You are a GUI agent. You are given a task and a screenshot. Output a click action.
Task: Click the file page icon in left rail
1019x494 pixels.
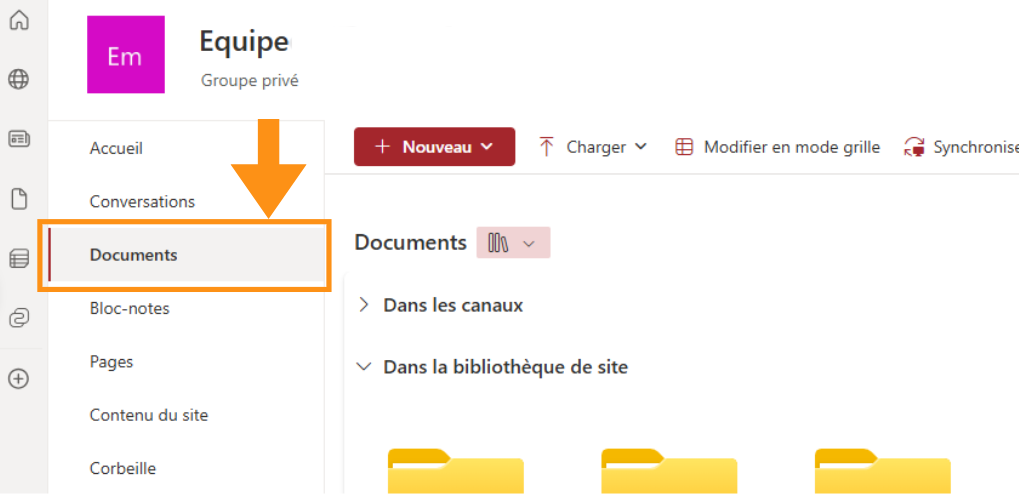click(x=19, y=199)
